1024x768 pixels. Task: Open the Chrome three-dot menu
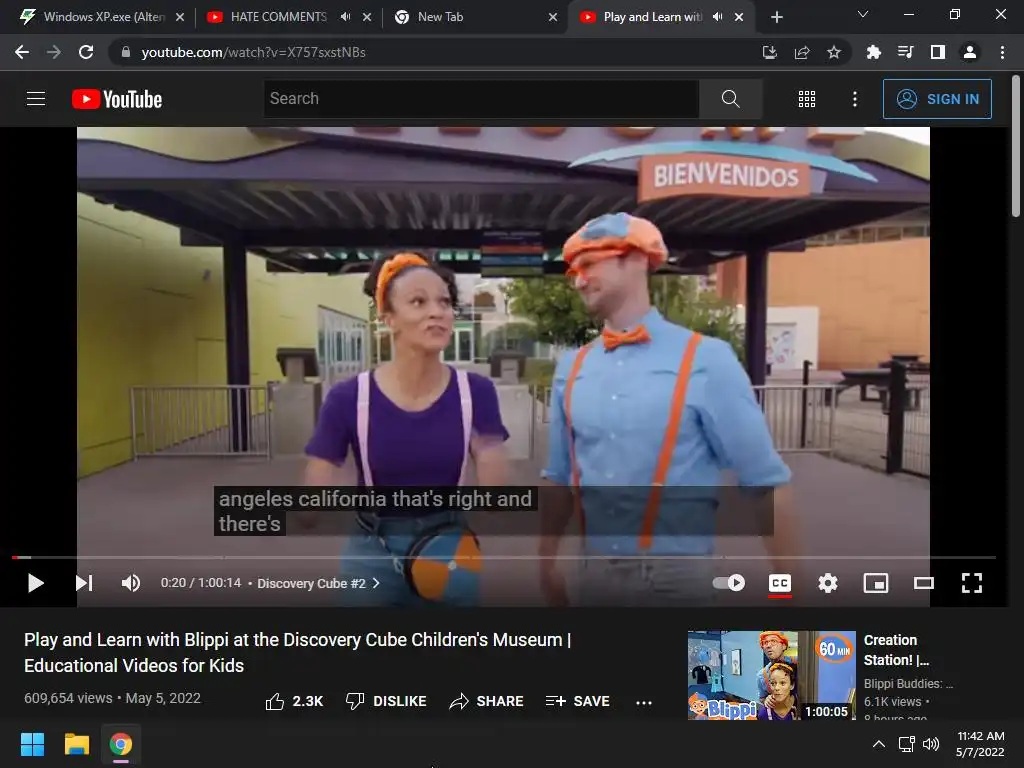coord(1002,52)
